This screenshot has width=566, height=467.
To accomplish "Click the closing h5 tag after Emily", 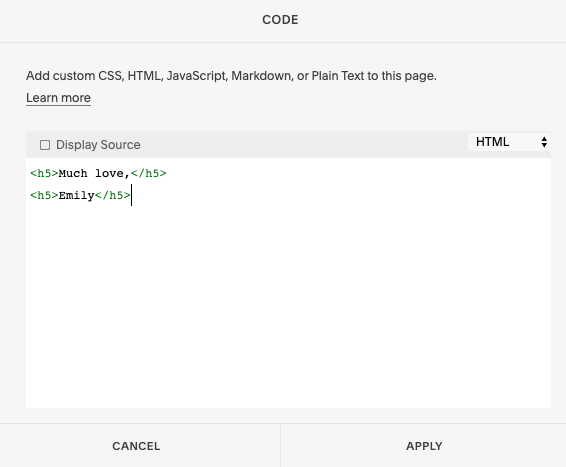I will (113, 196).
